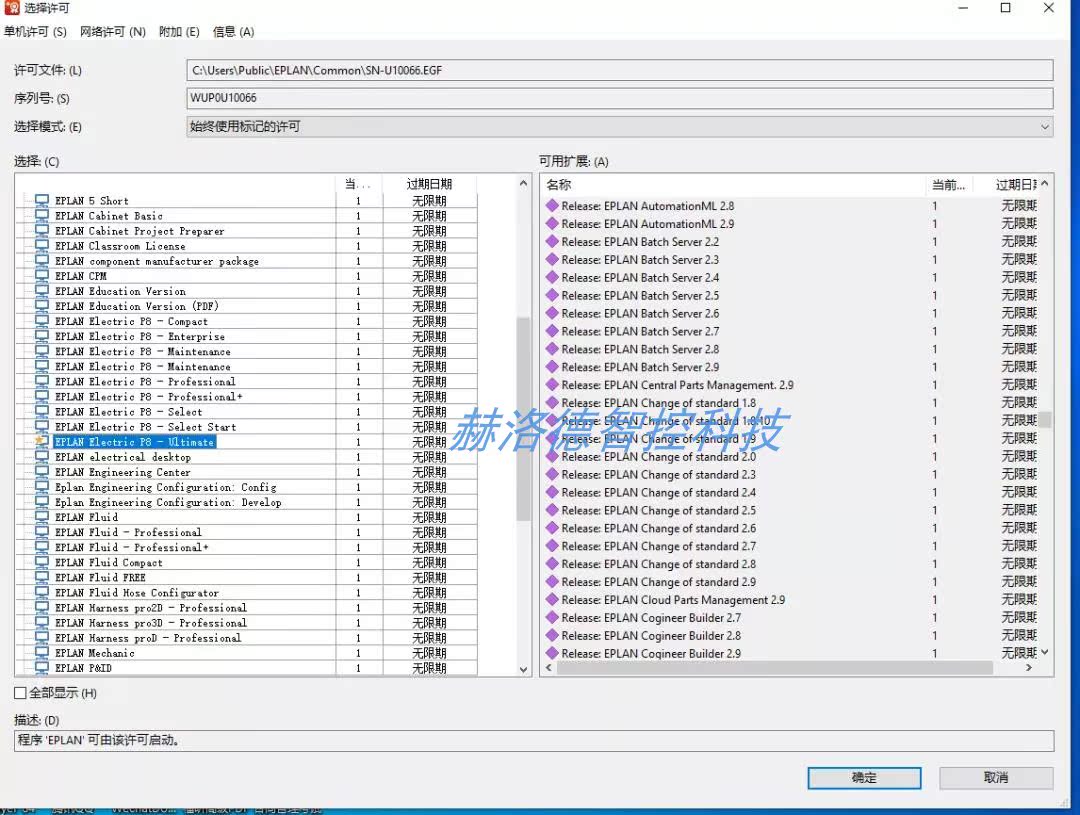This screenshot has height=815, width=1080.
Task: Select EPLAN electrical desktop
Action: click(123, 457)
